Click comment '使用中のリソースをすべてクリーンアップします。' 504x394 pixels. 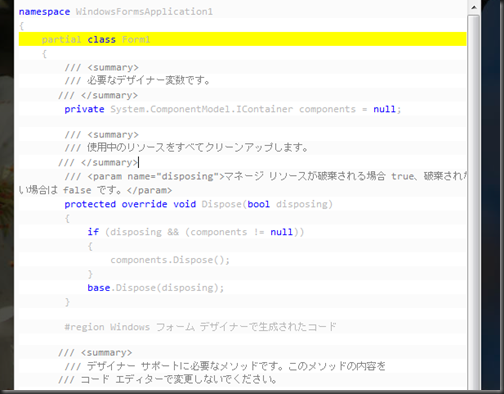pos(198,147)
